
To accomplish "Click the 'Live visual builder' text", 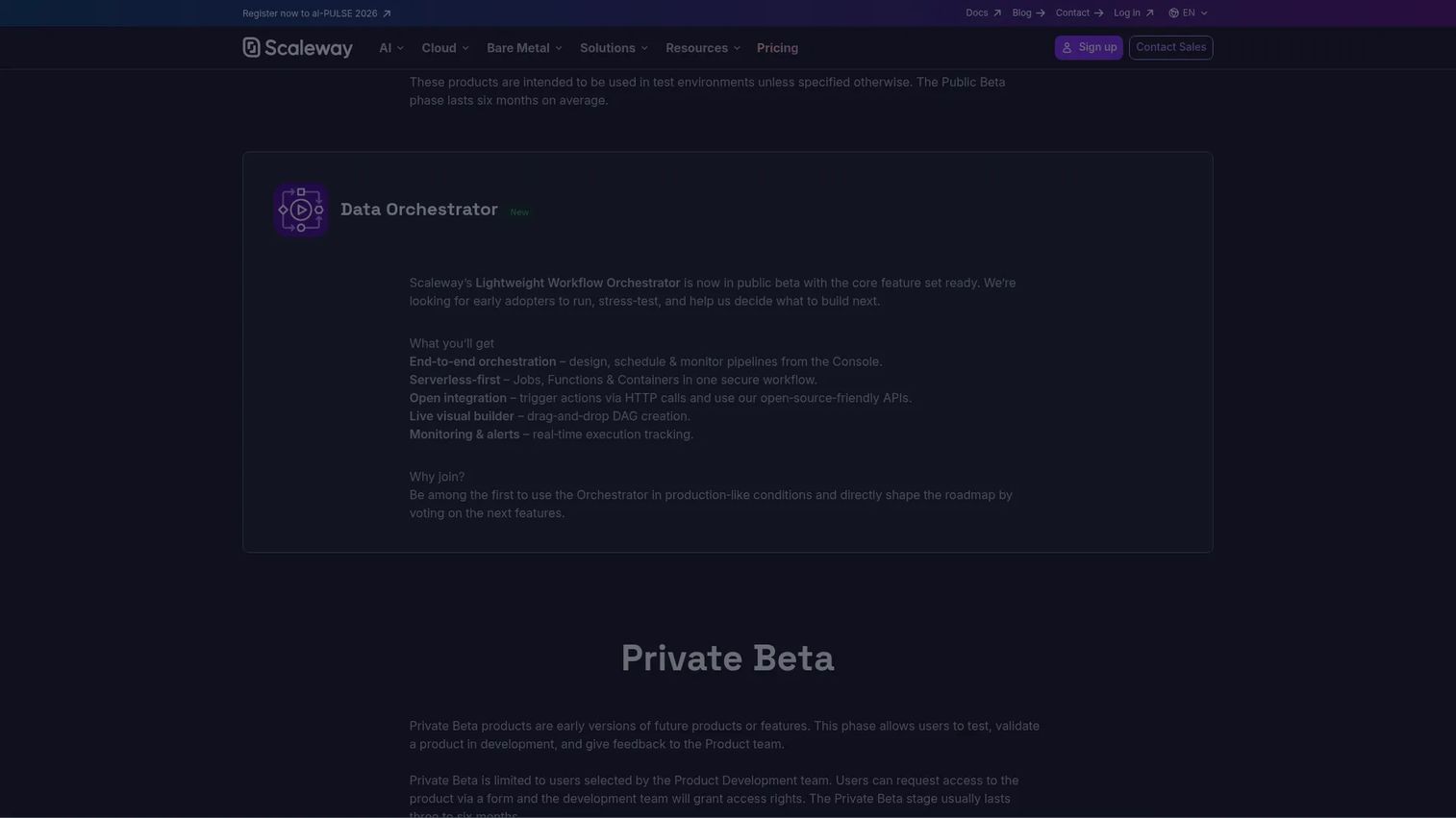I will [x=462, y=417].
